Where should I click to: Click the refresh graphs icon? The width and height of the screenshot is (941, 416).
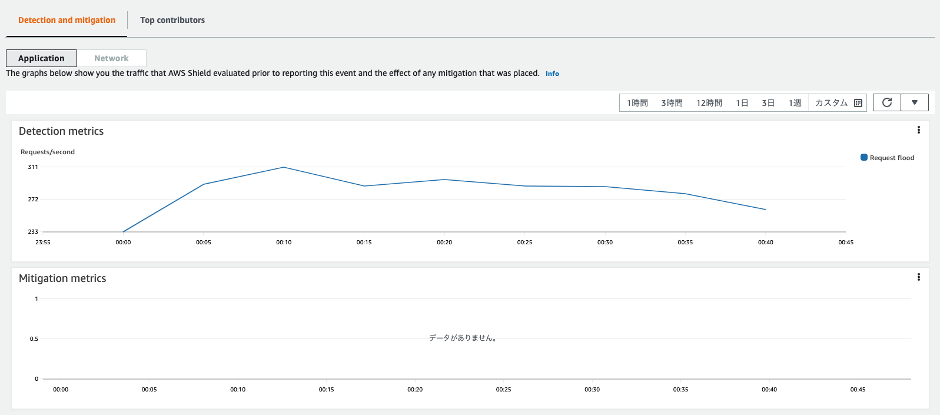click(x=886, y=103)
